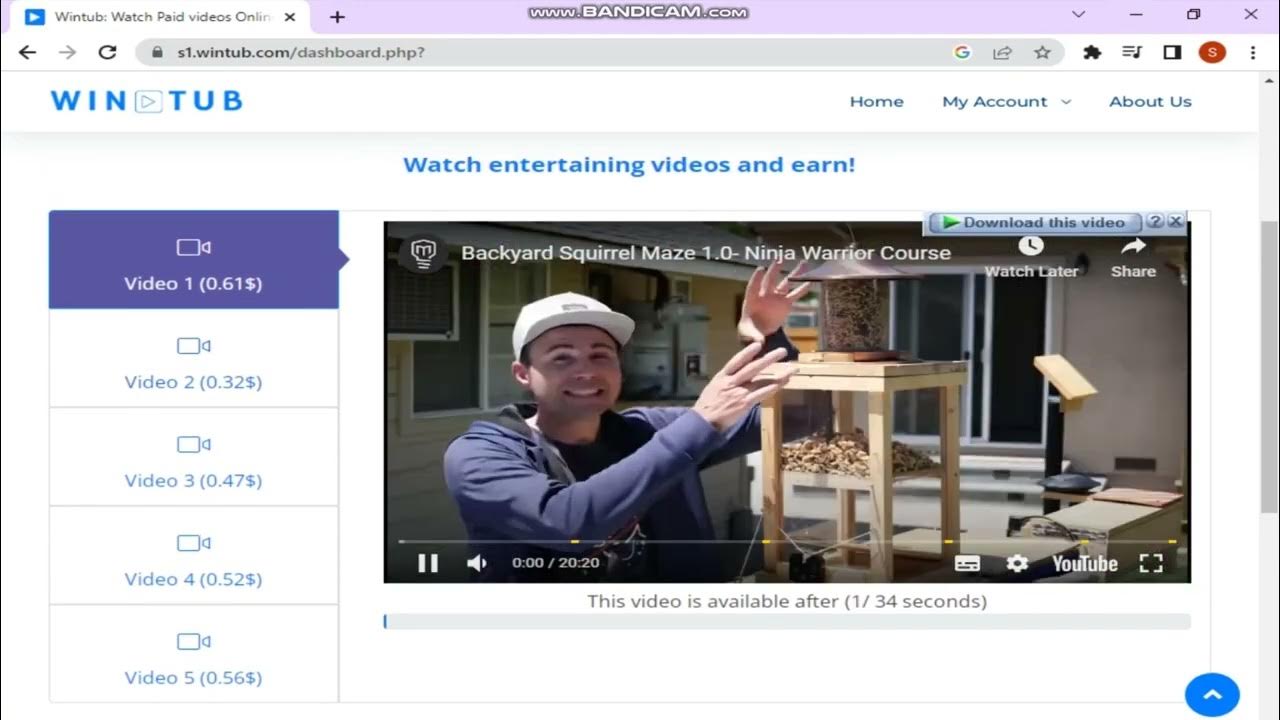This screenshot has width=1280, height=720.
Task: Share this page icon in the address bar
Action: pyautogui.click(x=1002, y=52)
